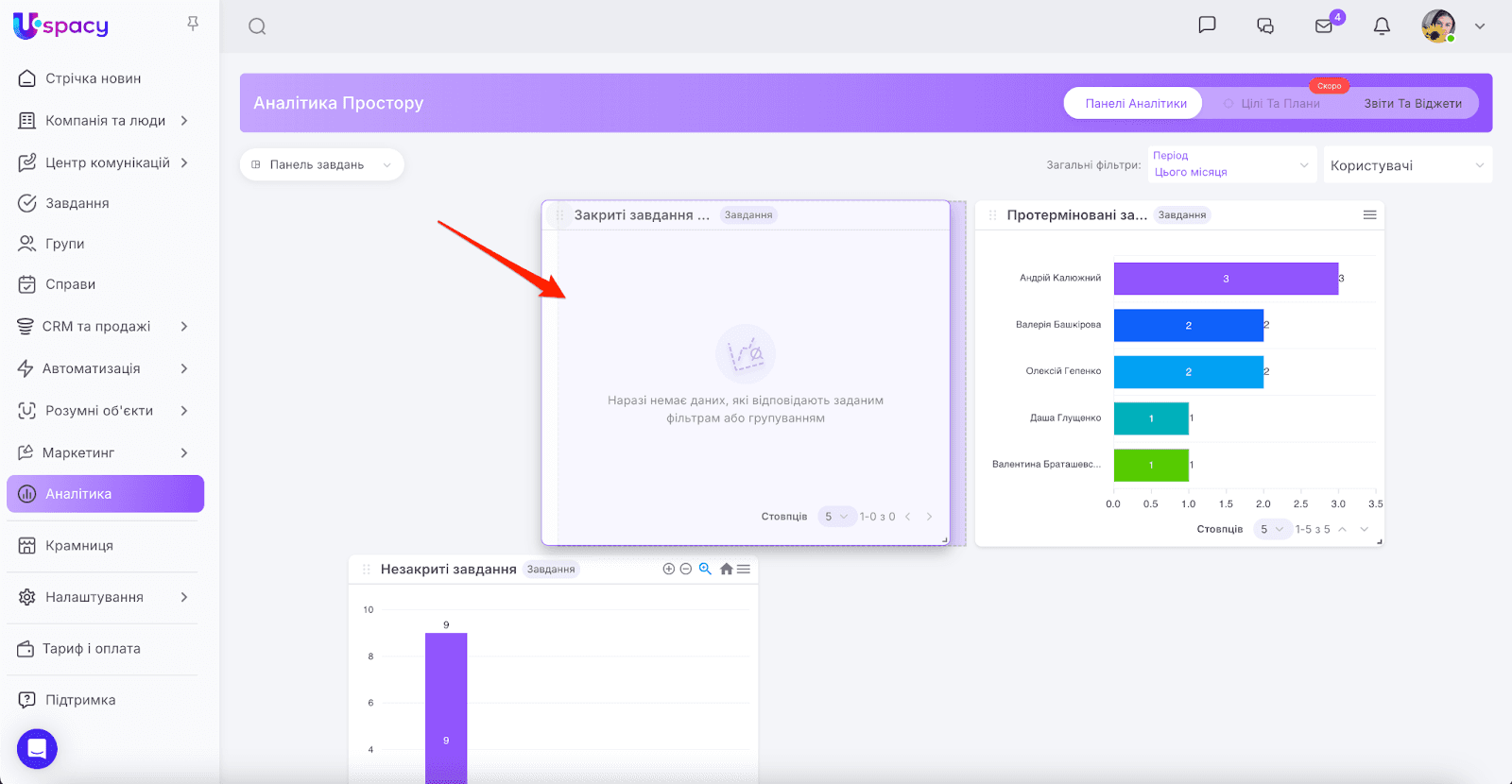The width and height of the screenshot is (1512, 784).
Task: Click the Валерія Башкірова blue bar
Action: pyautogui.click(x=1189, y=325)
